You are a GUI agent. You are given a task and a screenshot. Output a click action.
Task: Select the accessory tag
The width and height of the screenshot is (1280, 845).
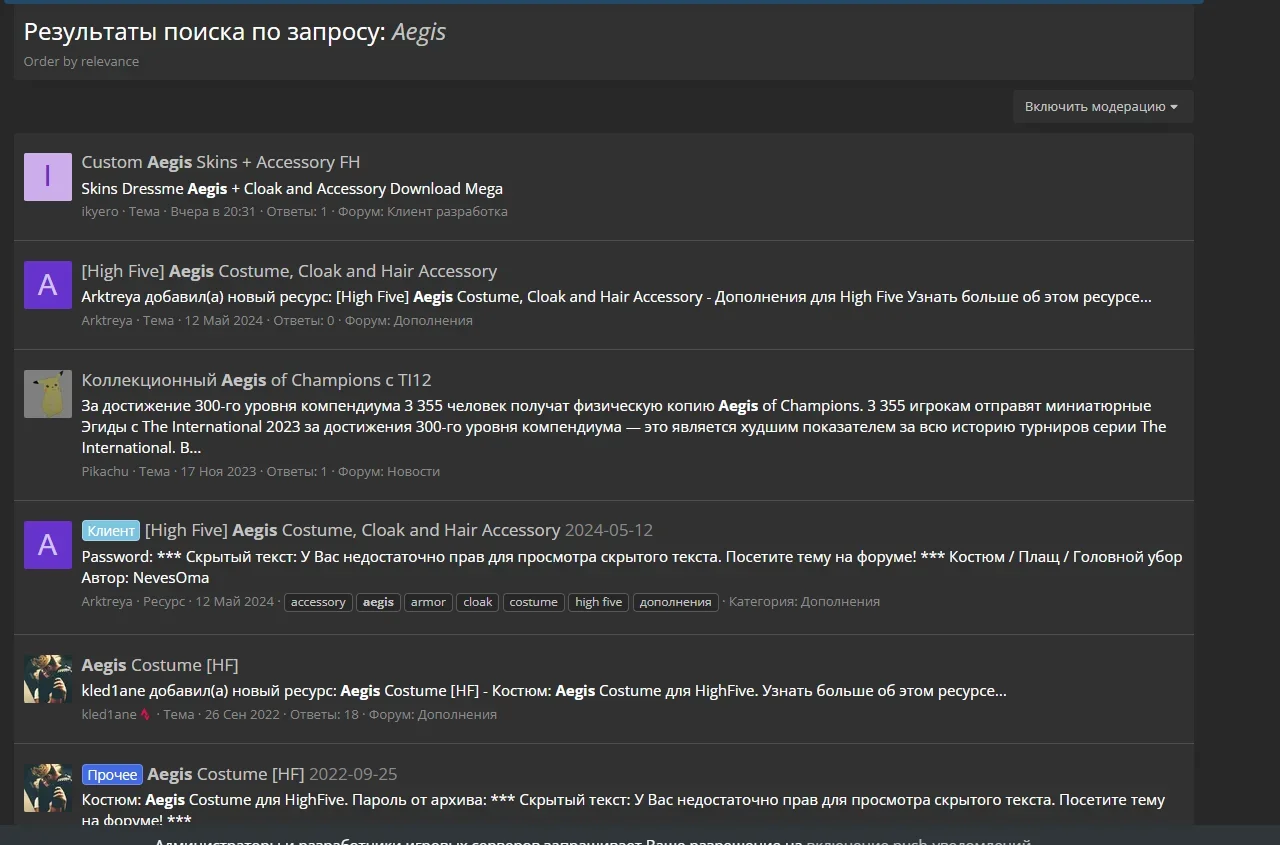(x=318, y=602)
